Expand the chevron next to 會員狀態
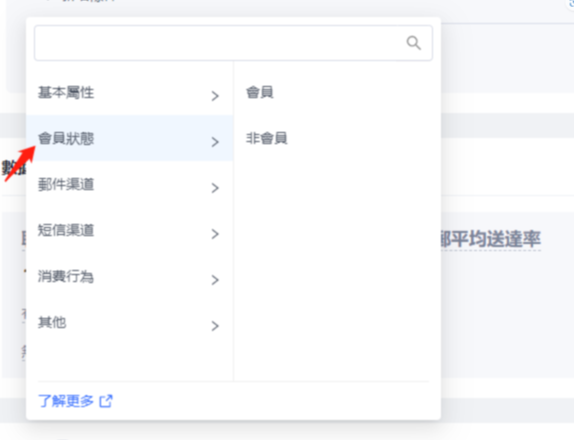Viewport: 574px width, 440px height. click(x=215, y=142)
